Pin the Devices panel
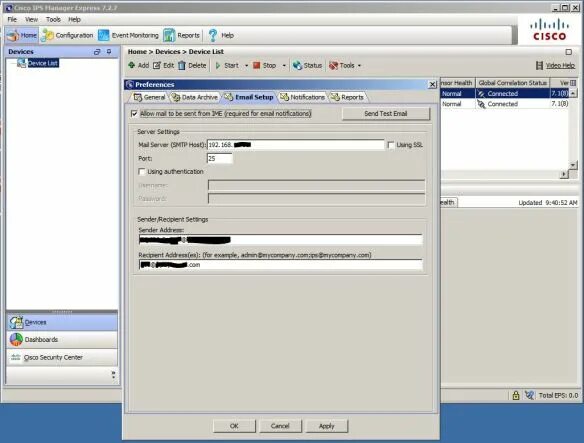This screenshot has width=584, height=443. point(109,52)
